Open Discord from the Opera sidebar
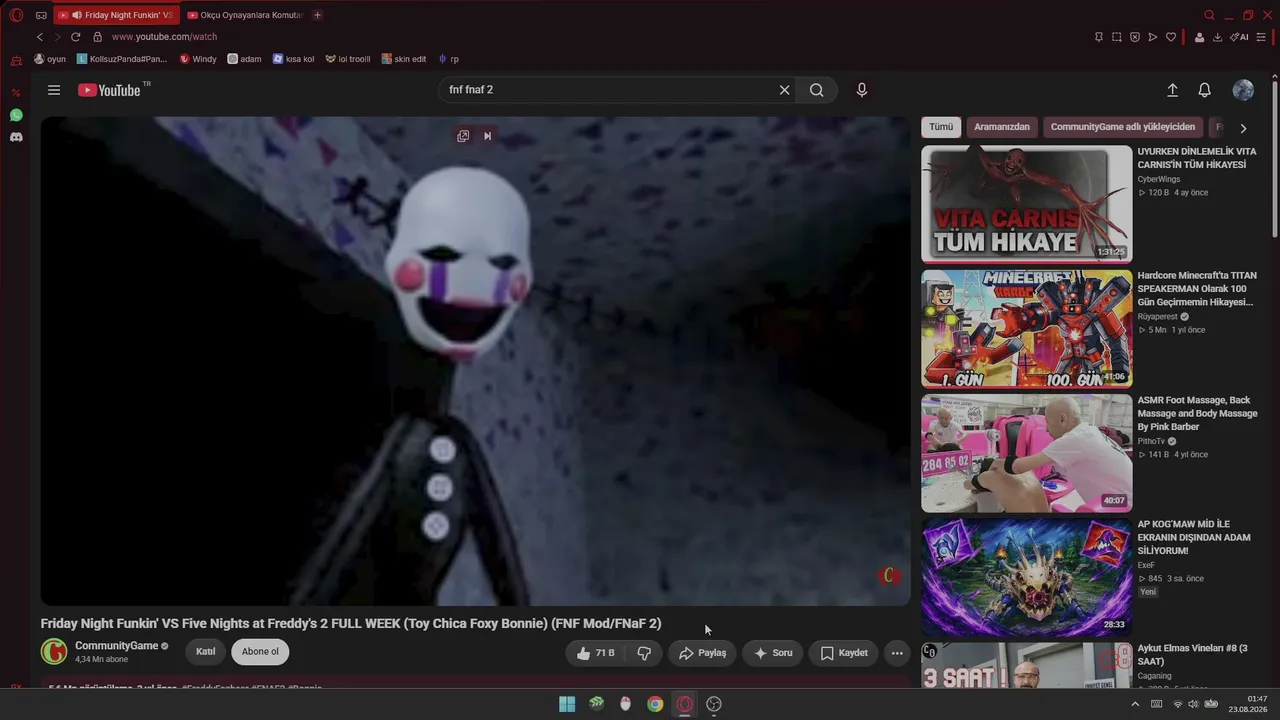The height and width of the screenshot is (720, 1280). point(16,137)
